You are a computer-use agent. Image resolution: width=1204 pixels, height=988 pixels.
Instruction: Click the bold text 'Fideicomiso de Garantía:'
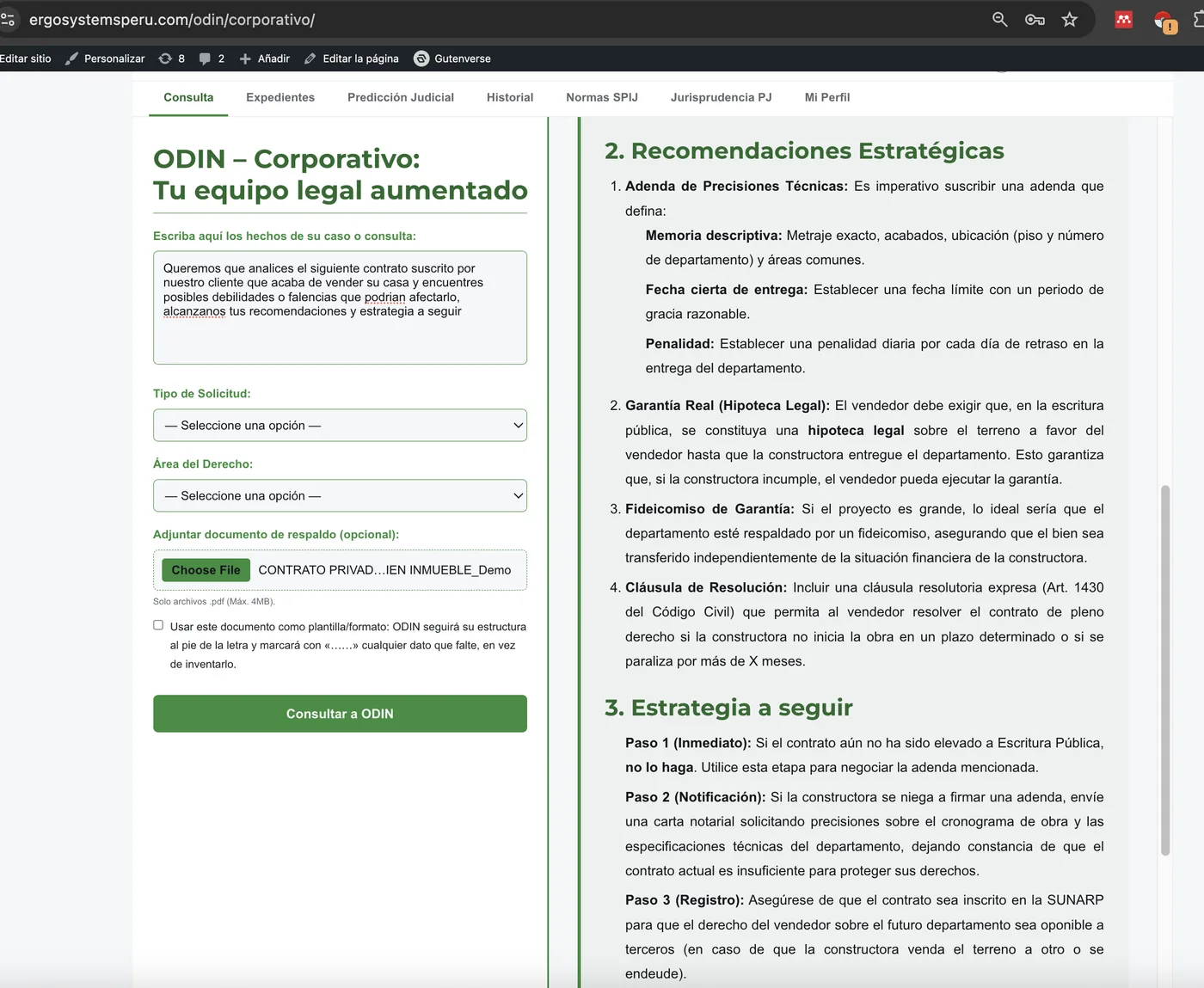pyautogui.click(x=709, y=509)
